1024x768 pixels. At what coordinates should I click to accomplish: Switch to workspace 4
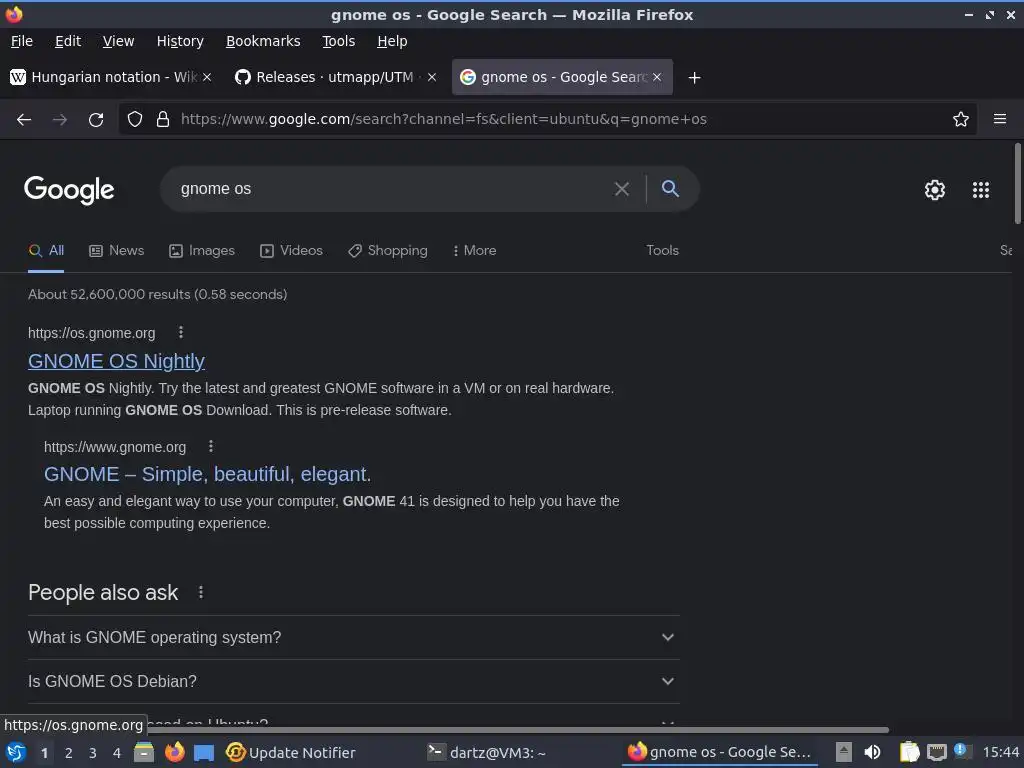pos(117,753)
